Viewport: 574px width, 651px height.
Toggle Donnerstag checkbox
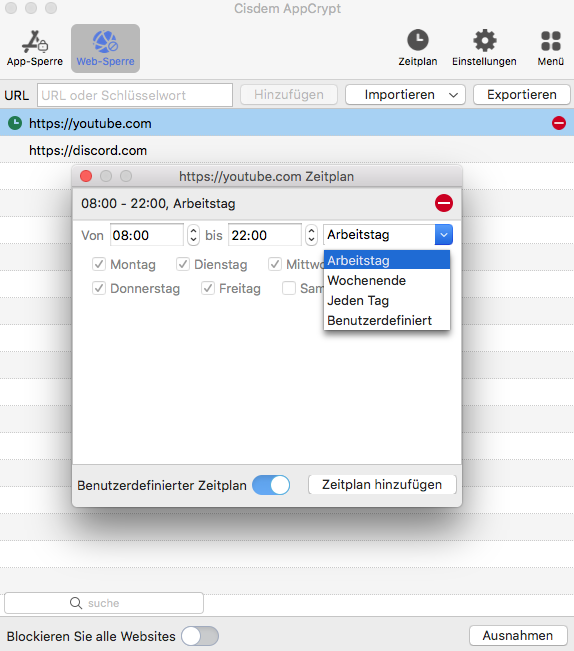(99, 288)
